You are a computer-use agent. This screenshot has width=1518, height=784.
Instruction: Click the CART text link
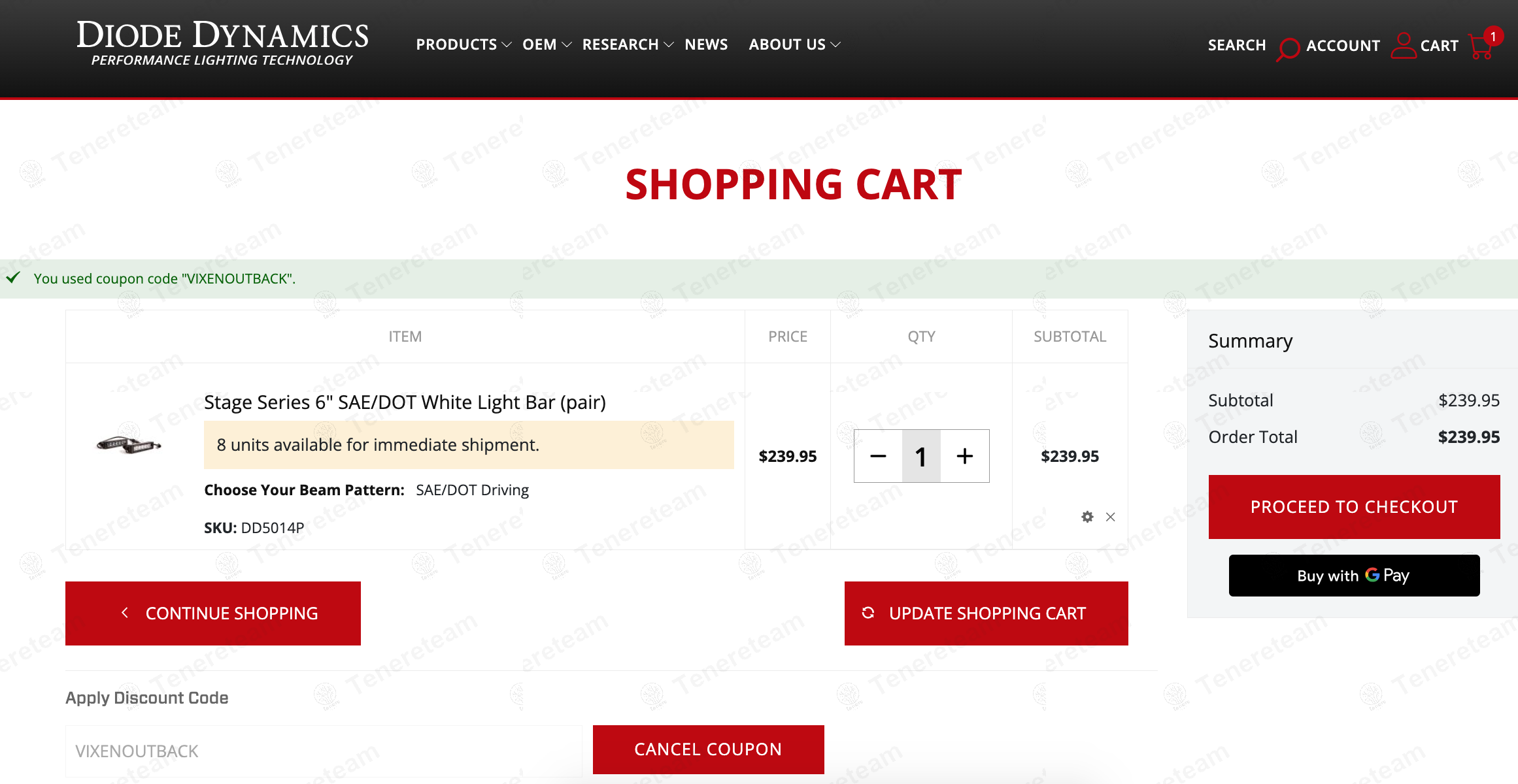click(x=1439, y=46)
